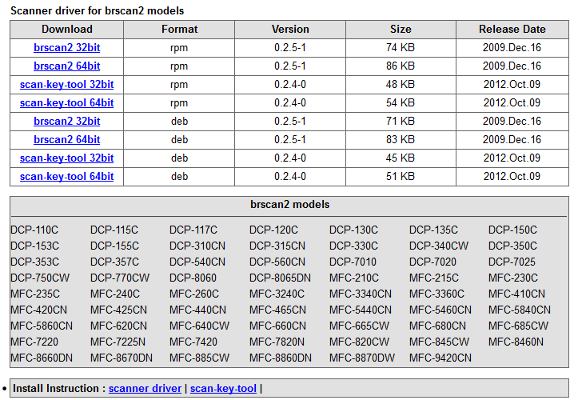Select model MFC-5860CN
Screen dimensions: 578x400
tap(42, 326)
